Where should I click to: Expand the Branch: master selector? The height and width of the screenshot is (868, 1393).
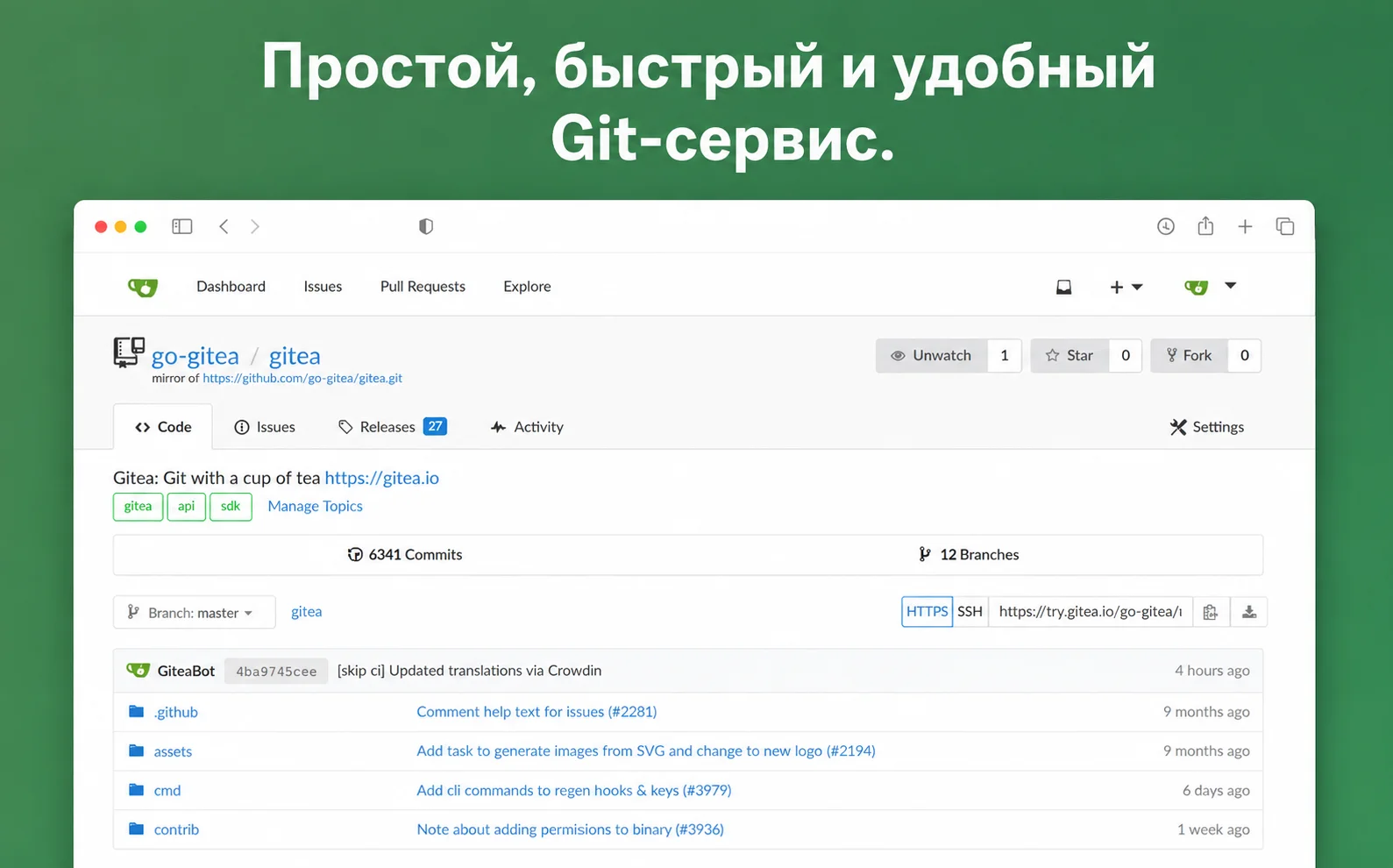click(194, 612)
